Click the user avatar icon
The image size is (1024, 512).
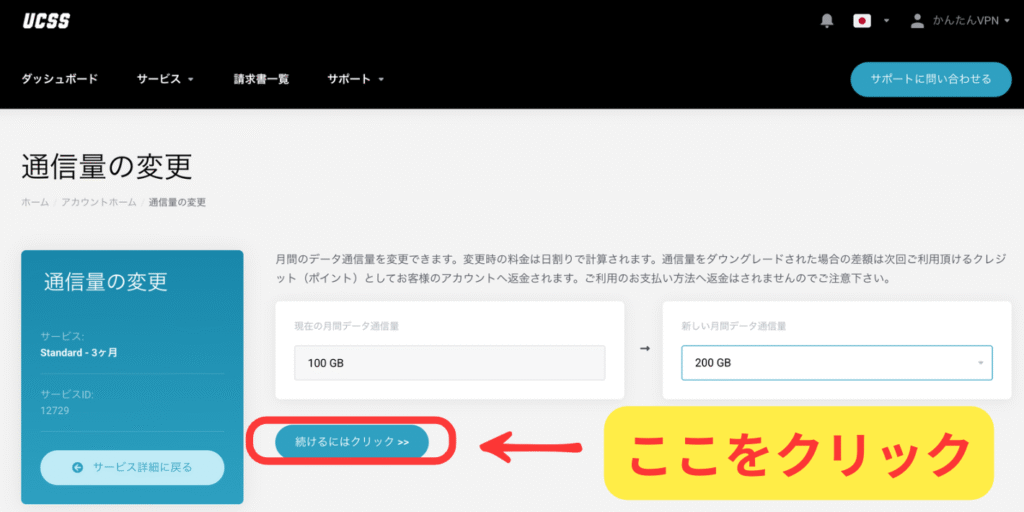point(917,21)
